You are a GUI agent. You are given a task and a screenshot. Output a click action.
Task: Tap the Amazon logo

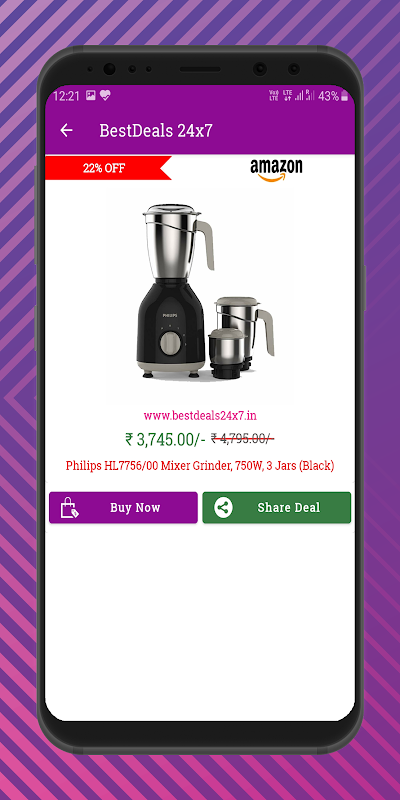point(276,170)
